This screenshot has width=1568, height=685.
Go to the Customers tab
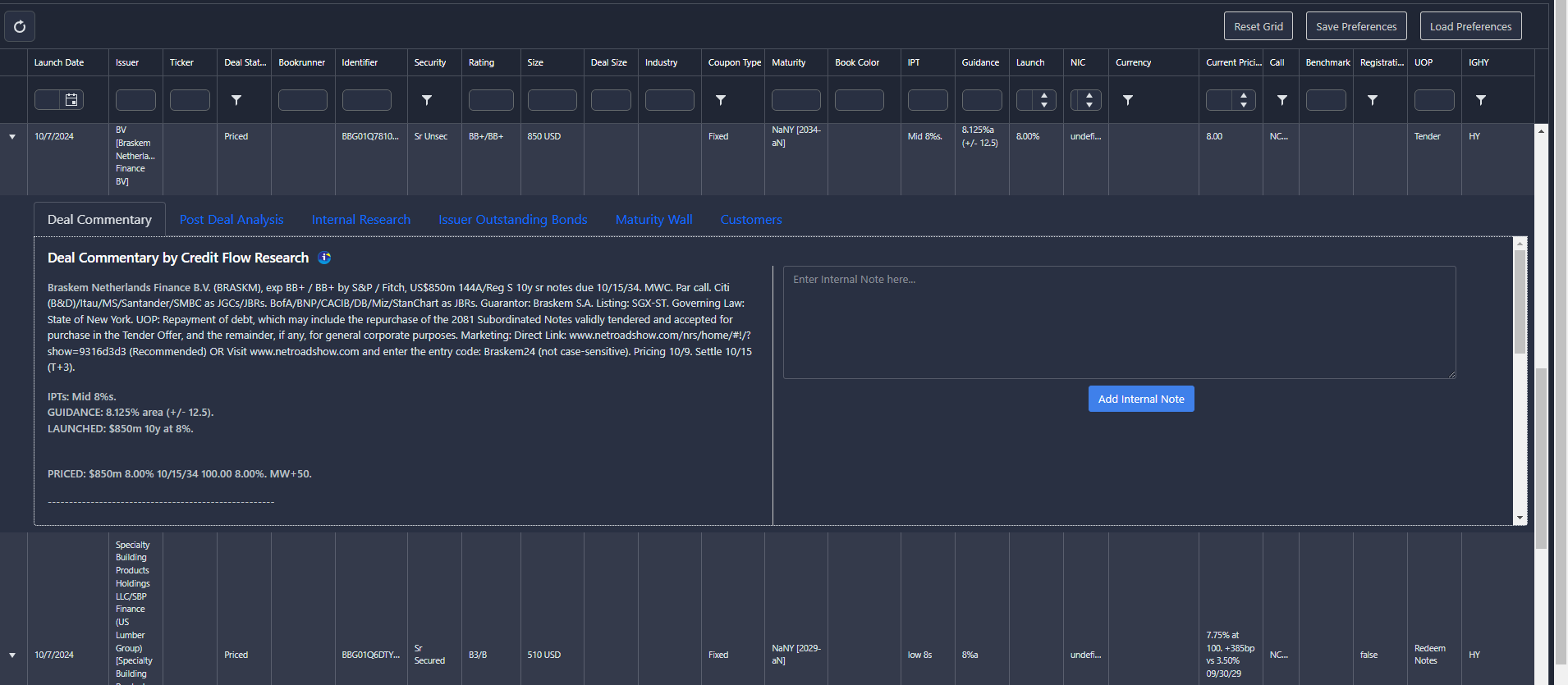point(751,220)
